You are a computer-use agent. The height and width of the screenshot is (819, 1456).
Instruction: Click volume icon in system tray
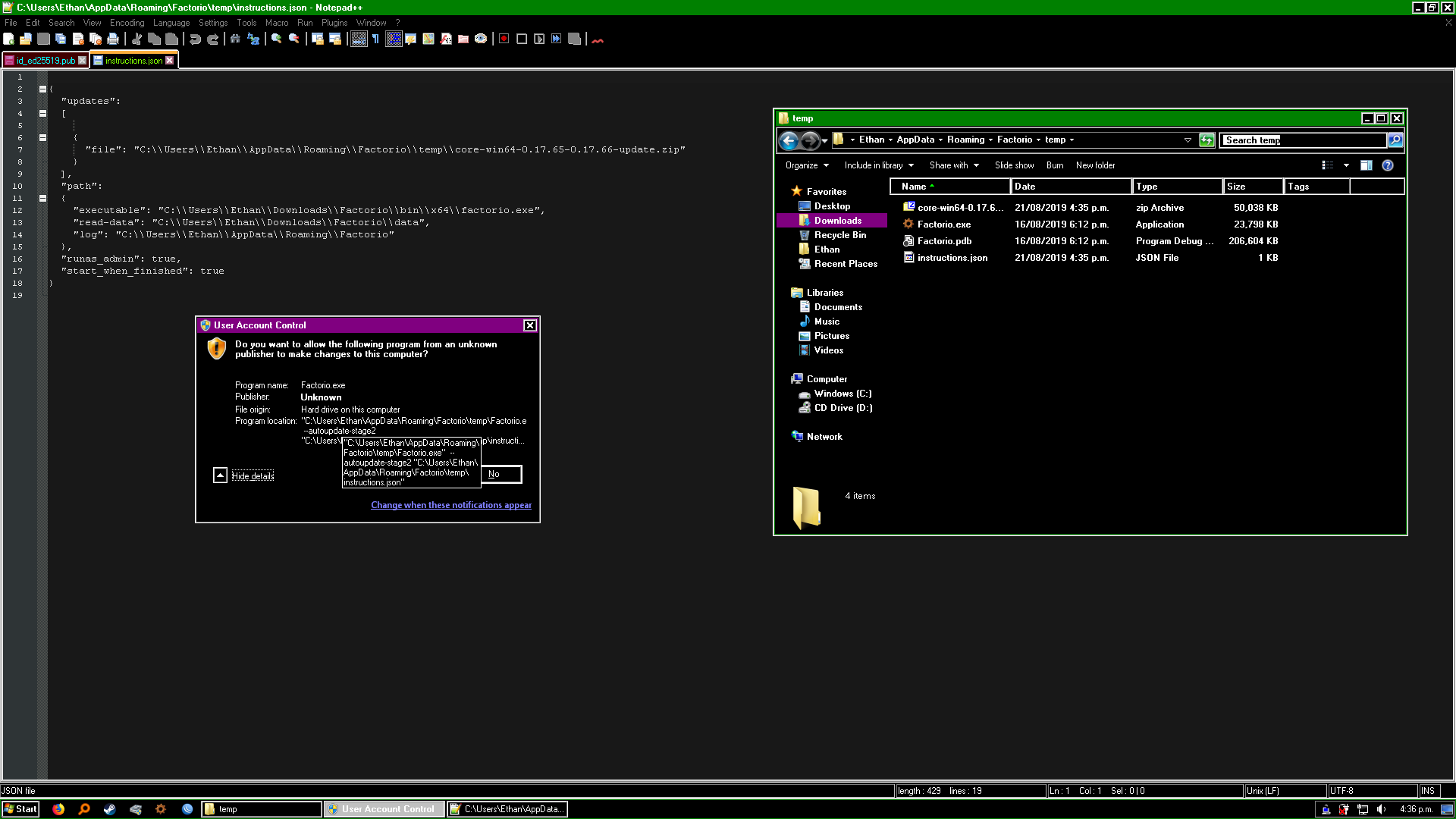tap(1381, 809)
